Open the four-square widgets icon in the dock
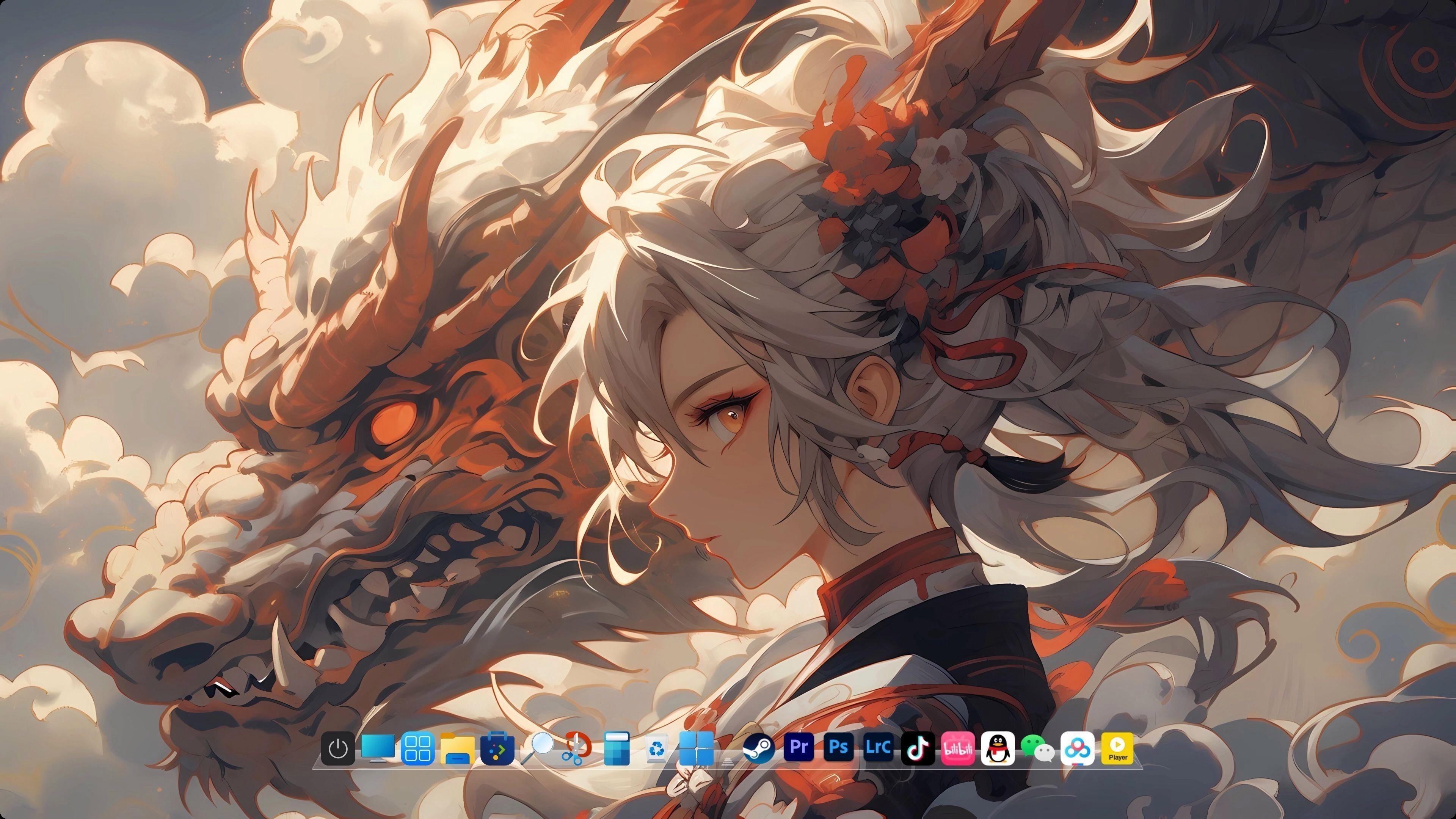Viewport: 1456px width, 819px height. pyautogui.click(x=418, y=748)
